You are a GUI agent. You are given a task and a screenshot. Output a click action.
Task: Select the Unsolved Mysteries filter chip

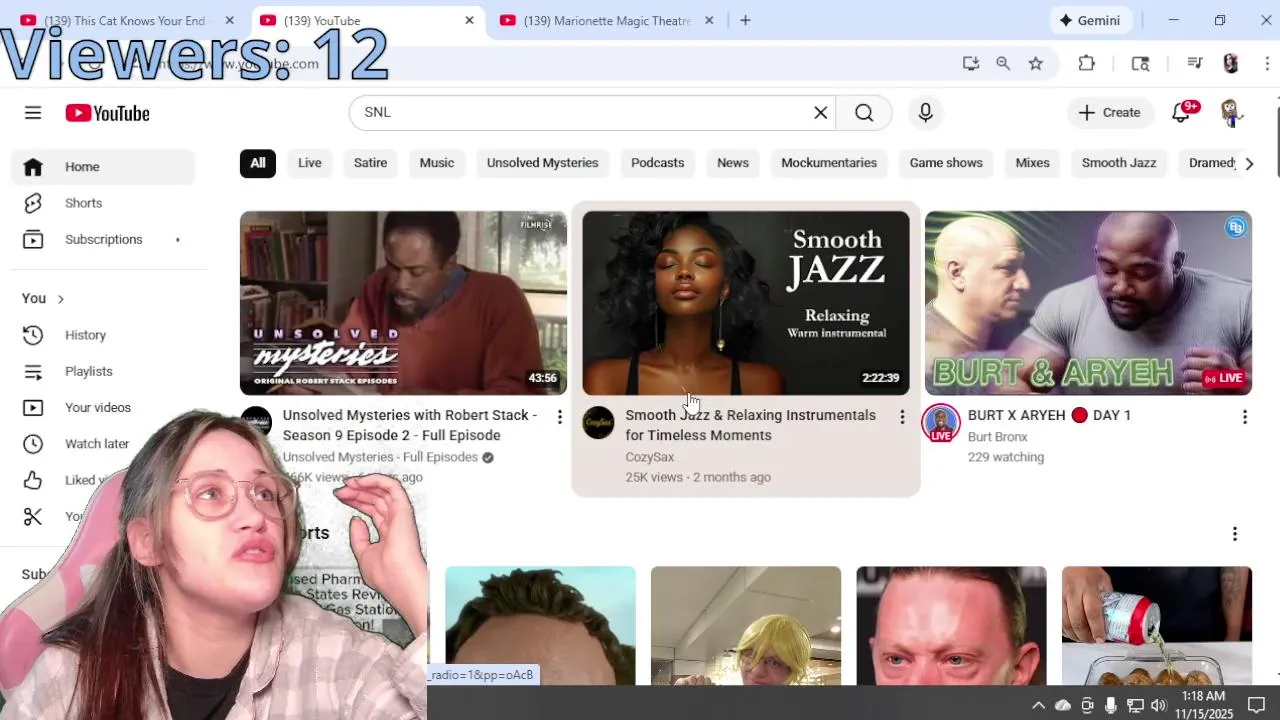(x=543, y=163)
